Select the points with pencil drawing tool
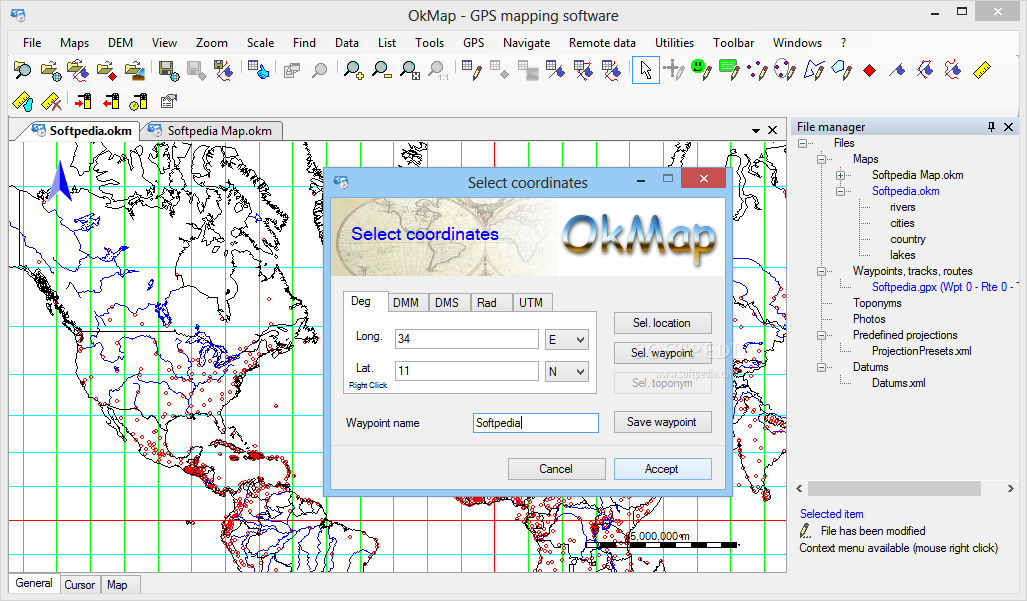This screenshot has width=1027, height=601. pos(757,69)
